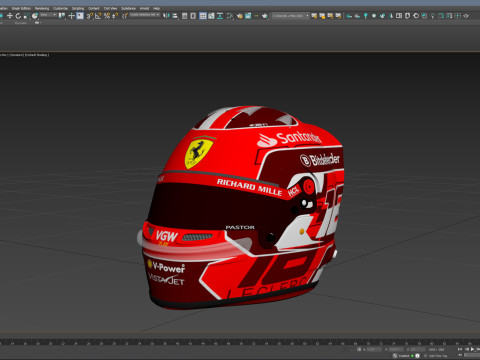
Task: Click Use Pivot Point Center icon
Action: point(61,16)
